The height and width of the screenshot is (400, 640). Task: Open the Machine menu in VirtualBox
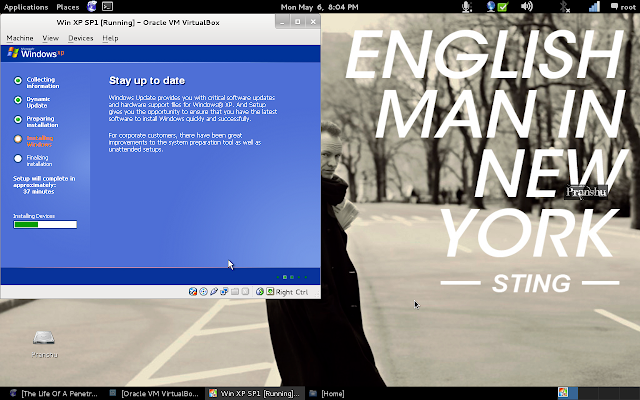click(20, 38)
